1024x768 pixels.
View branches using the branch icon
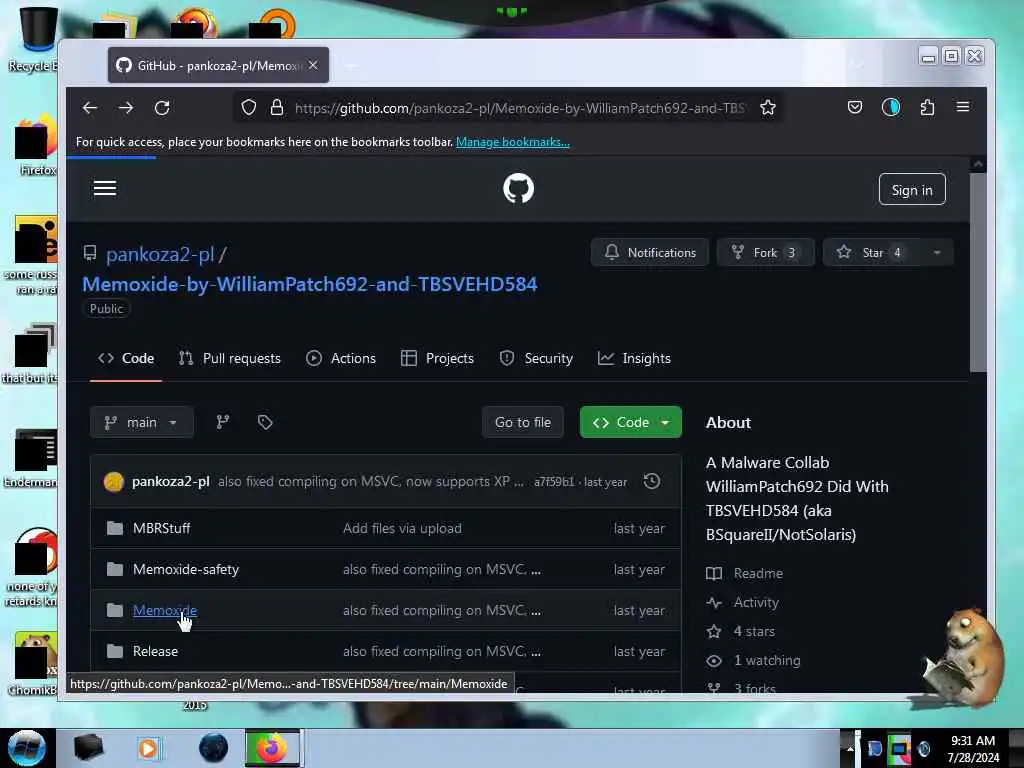[223, 422]
